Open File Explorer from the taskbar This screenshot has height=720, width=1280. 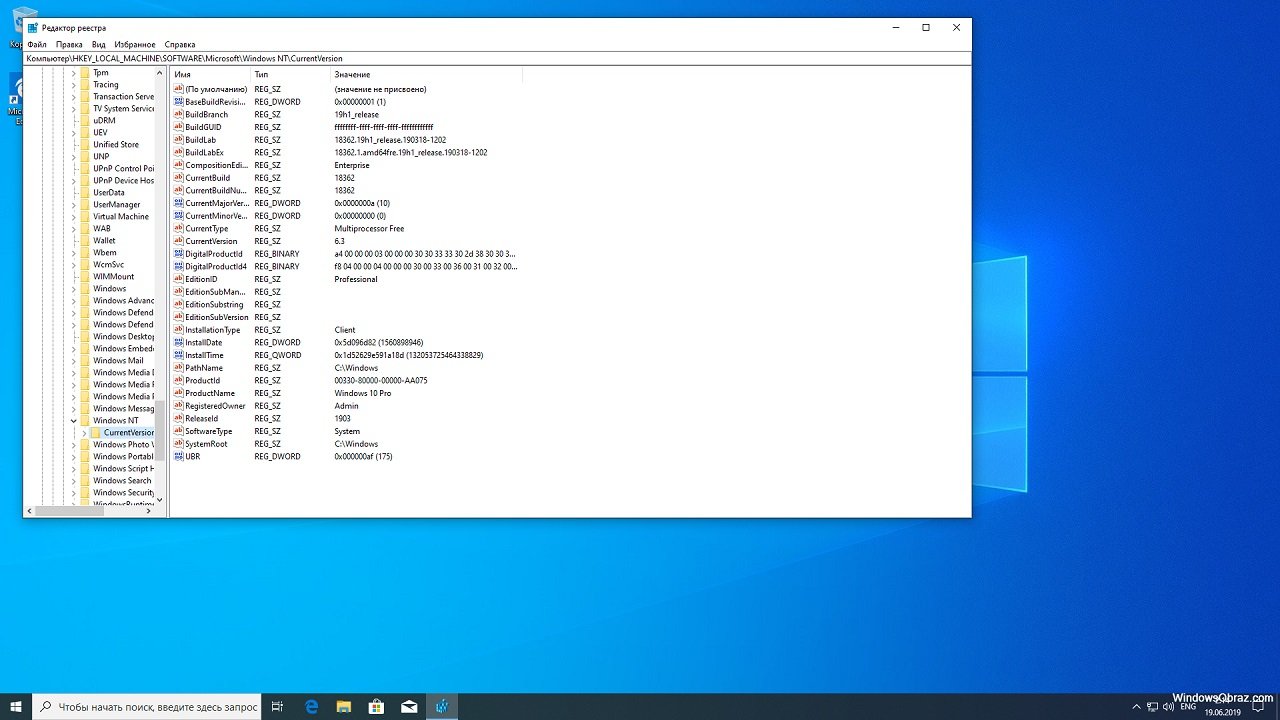tap(343, 706)
